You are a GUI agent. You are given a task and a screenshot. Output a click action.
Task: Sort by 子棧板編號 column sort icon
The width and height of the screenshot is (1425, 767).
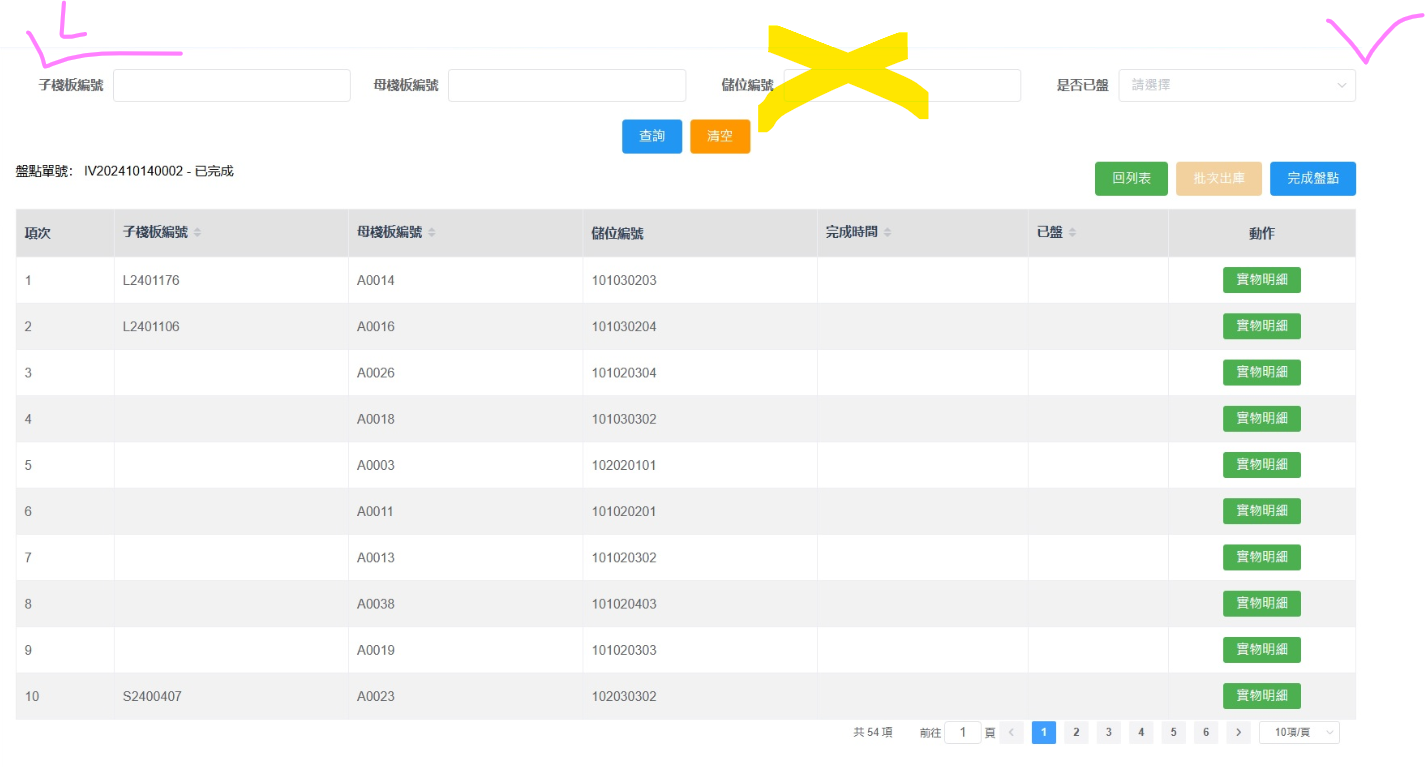point(197,233)
